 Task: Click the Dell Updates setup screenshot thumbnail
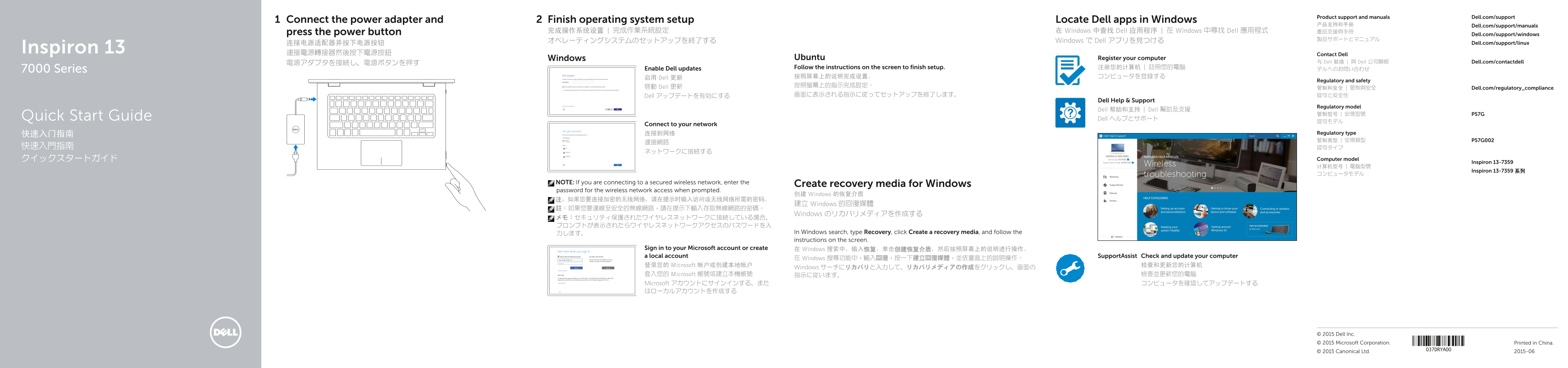pos(592,91)
